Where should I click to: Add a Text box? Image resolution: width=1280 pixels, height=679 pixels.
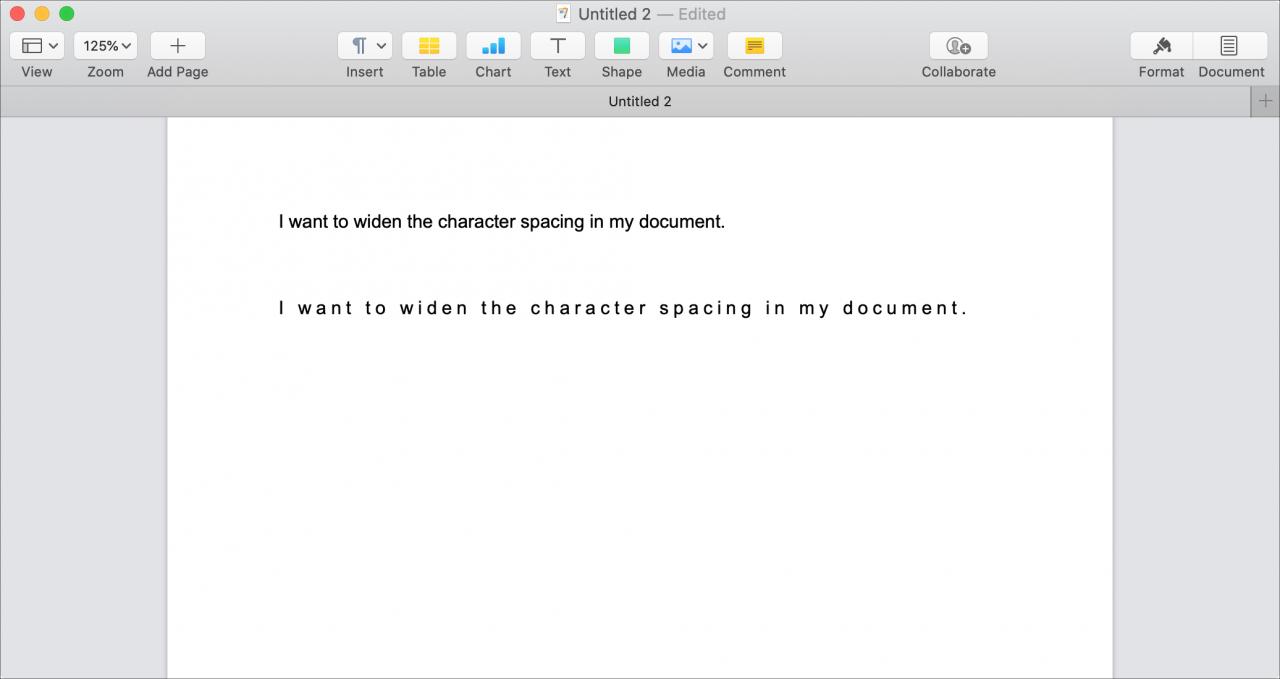pyautogui.click(x=558, y=46)
